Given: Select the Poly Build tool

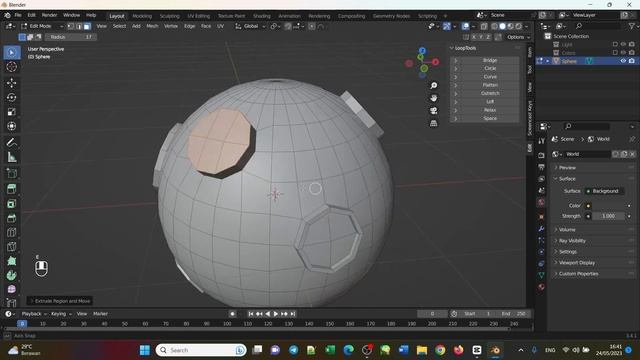Looking at the screenshot, I should tap(12, 261).
